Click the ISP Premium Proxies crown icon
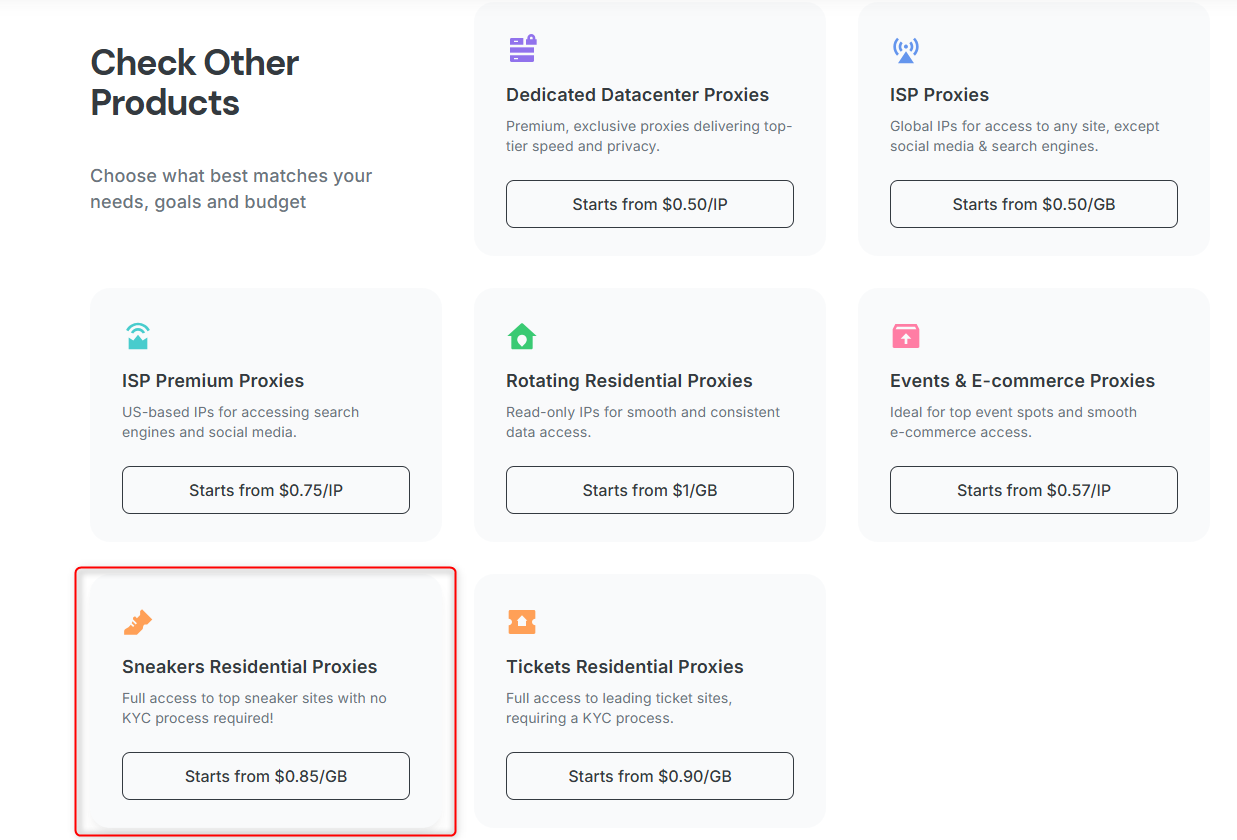Screen dimensions: 1237x840 (x=138, y=335)
